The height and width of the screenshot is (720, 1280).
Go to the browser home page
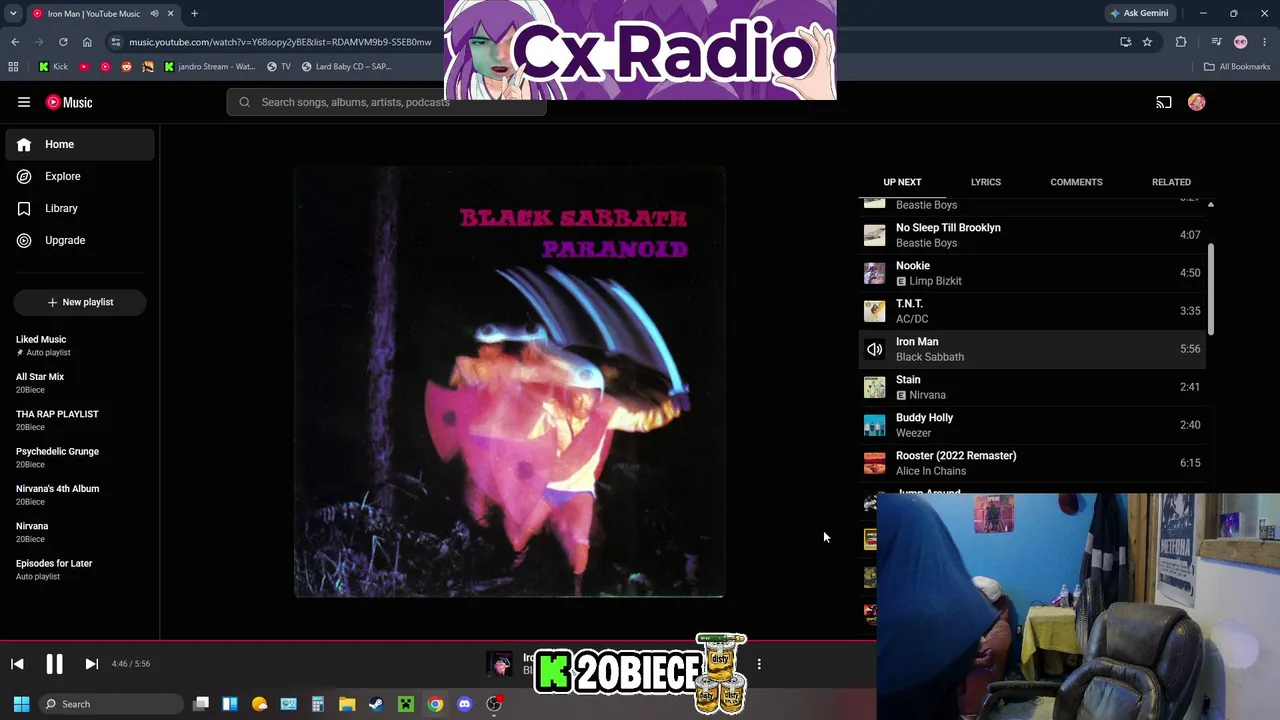point(87,42)
